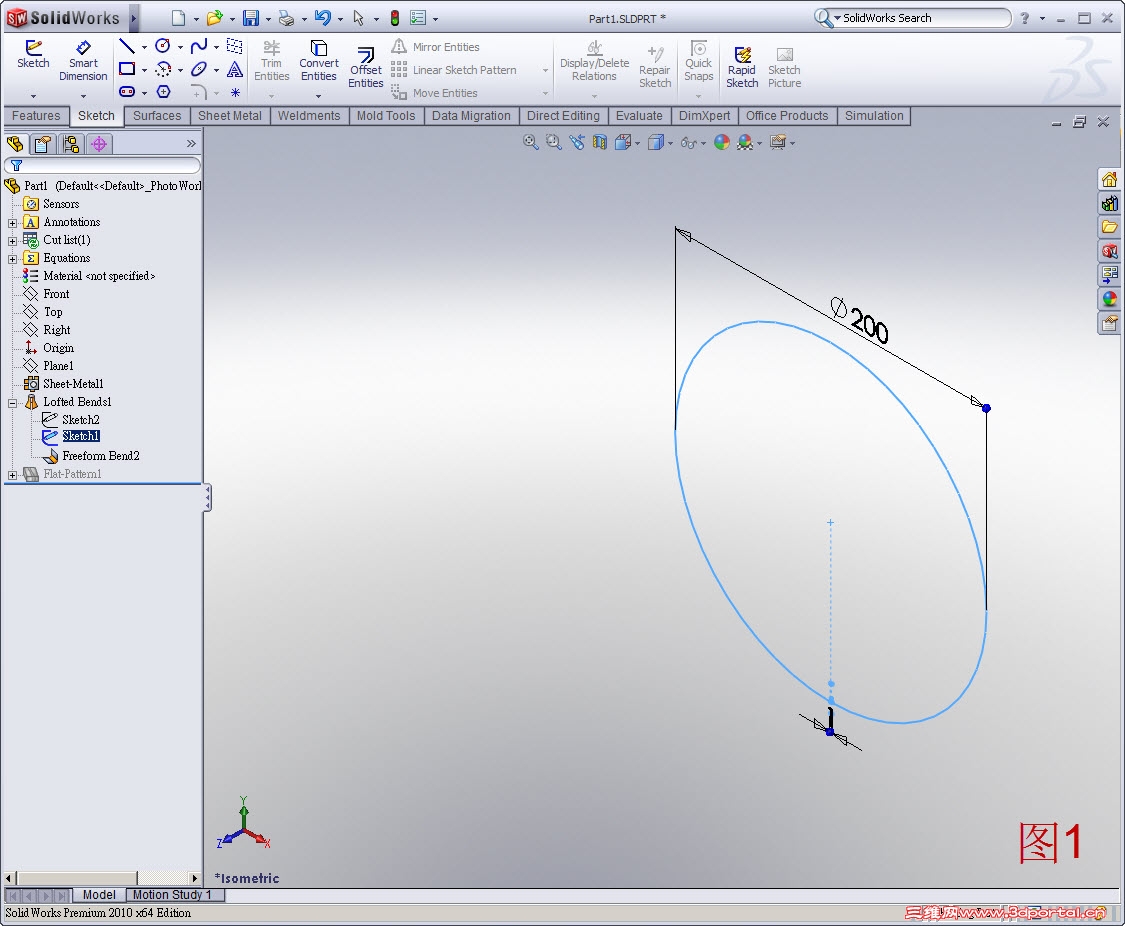Collapse the Lofted Bends1 node

tap(12, 403)
